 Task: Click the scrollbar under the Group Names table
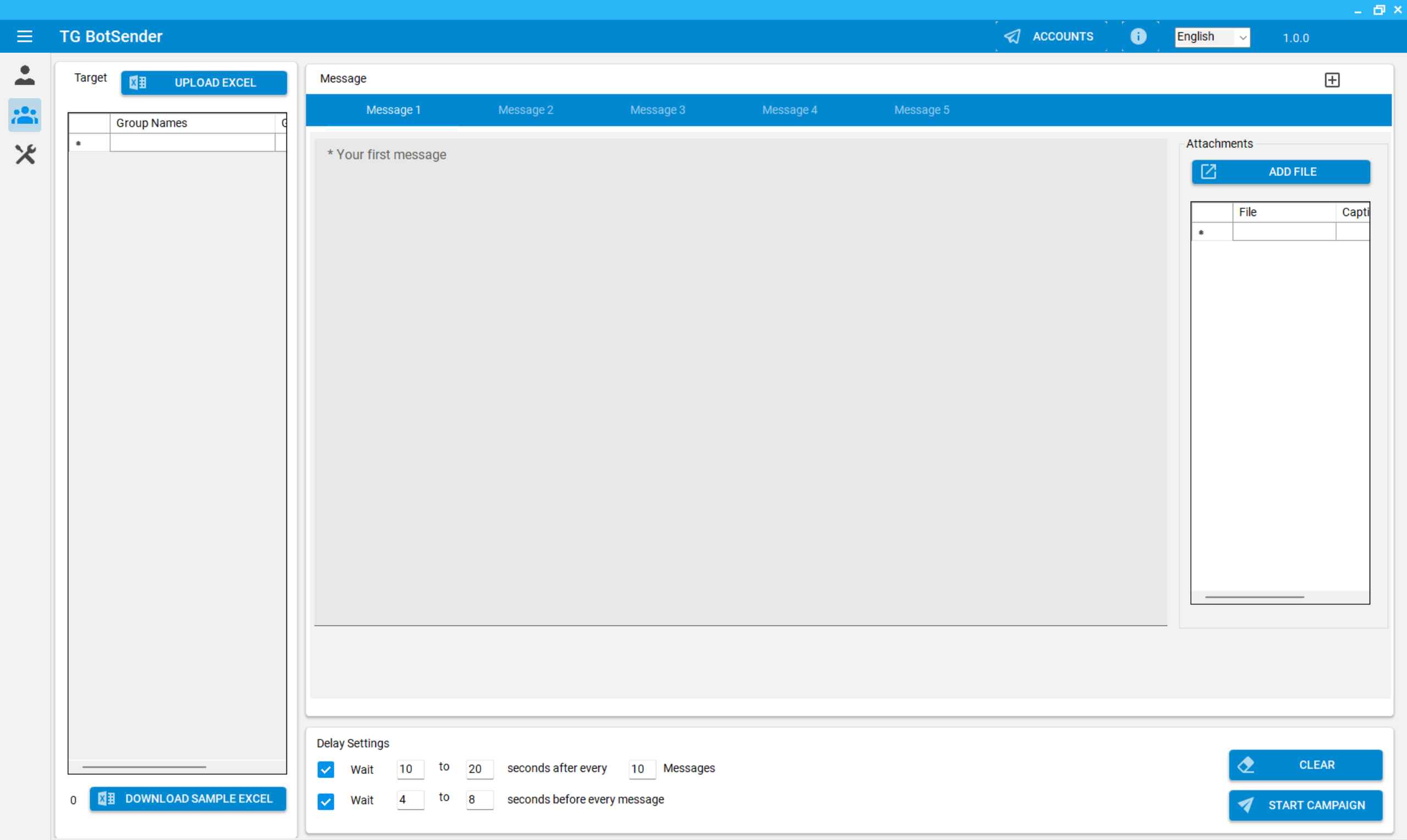144,766
